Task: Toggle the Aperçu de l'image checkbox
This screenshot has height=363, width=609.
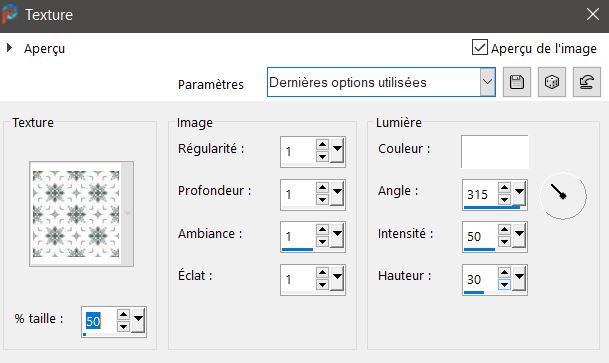Action: point(480,47)
